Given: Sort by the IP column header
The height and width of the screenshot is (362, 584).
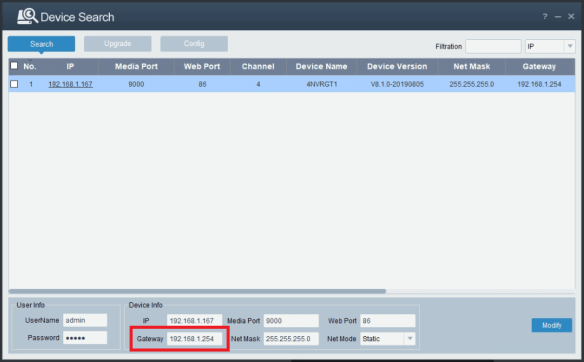Looking at the screenshot, I should (70, 67).
